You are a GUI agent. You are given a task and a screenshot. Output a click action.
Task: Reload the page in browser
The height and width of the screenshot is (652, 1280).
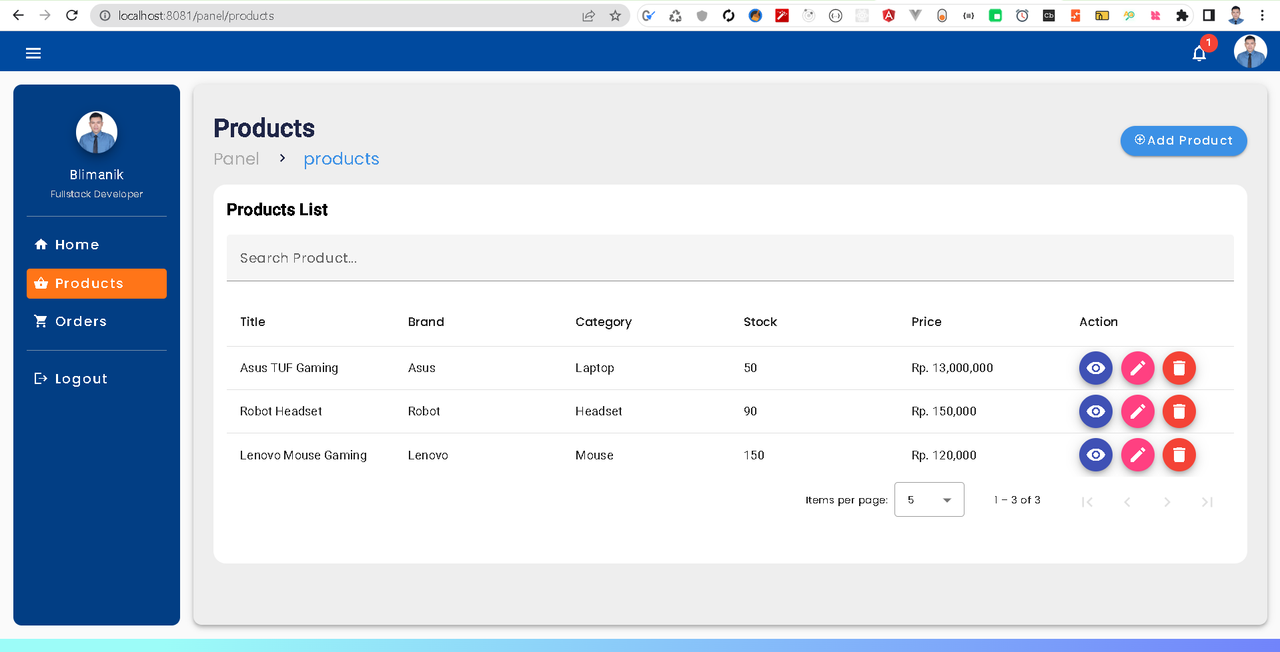71,15
